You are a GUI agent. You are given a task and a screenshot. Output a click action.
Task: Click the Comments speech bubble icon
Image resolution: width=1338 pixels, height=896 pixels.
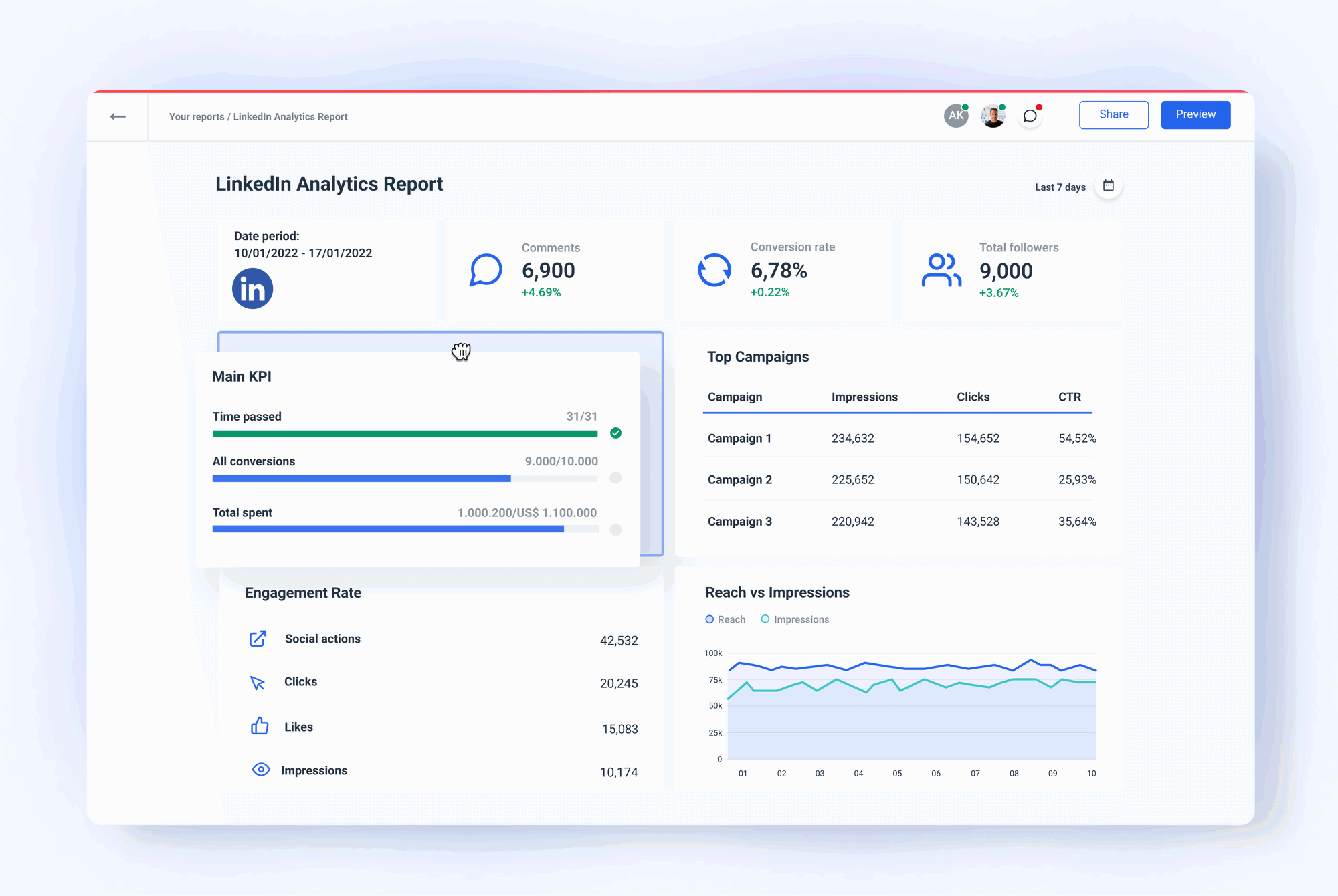pyautogui.click(x=486, y=271)
